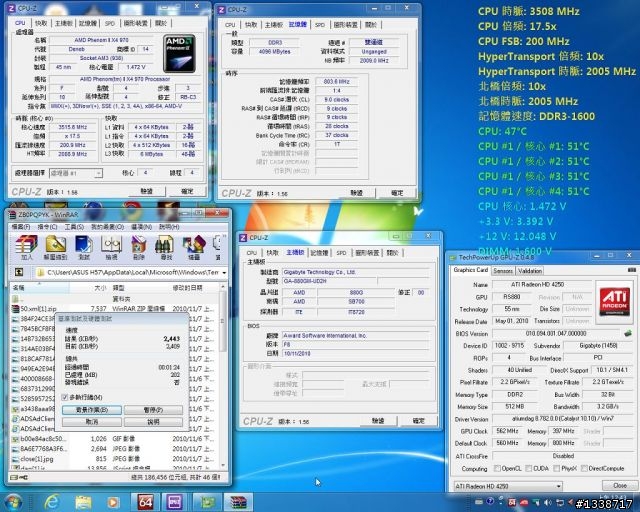640x512 pixels.
Task: Click the AMD Phenom II logo in CPU-Z
Action: [179, 53]
